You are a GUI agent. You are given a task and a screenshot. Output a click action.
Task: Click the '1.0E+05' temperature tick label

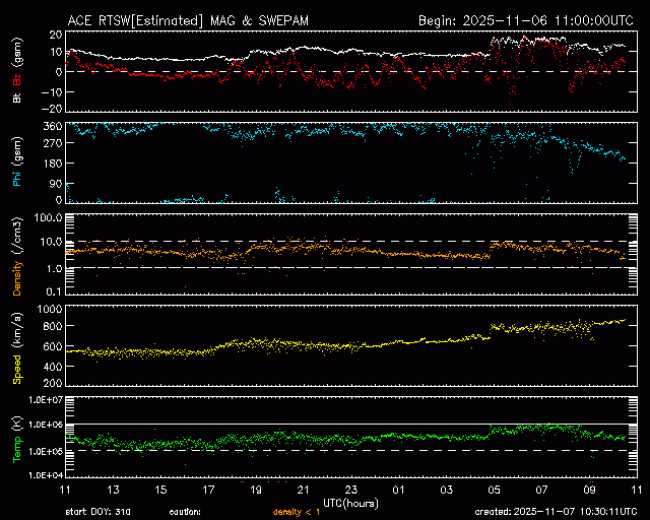pyautogui.click(x=46, y=451)
